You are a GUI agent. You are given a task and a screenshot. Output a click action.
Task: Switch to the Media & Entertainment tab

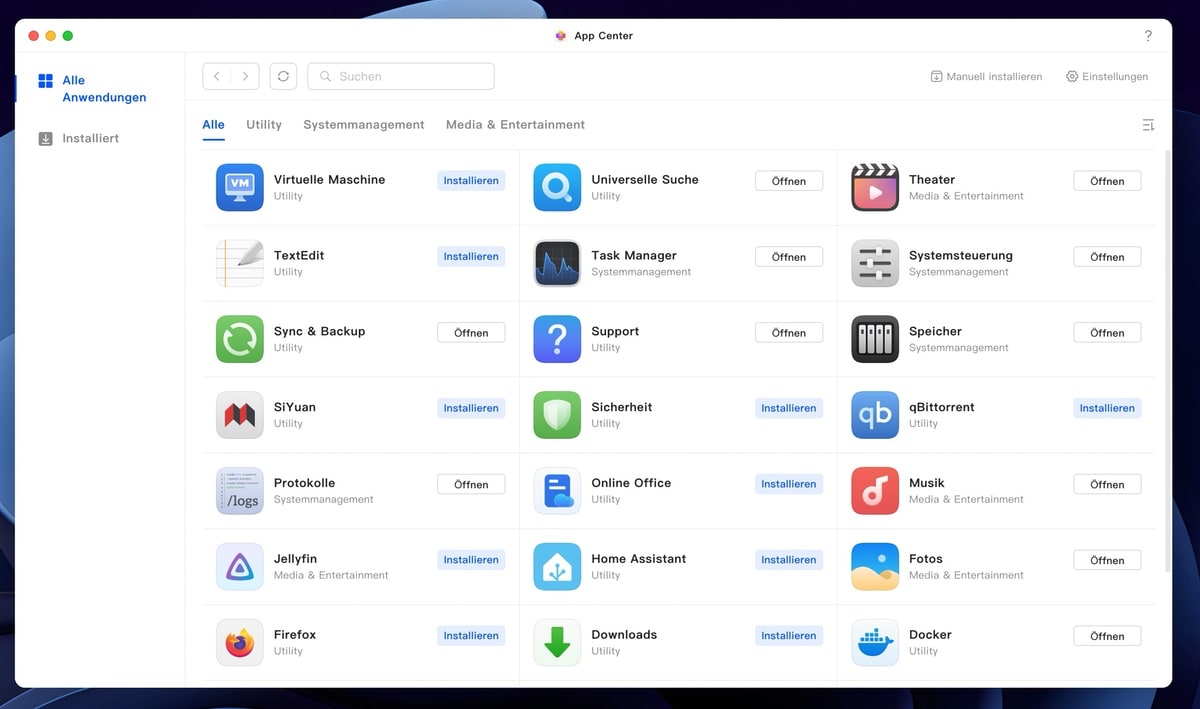tap(515, 125)
